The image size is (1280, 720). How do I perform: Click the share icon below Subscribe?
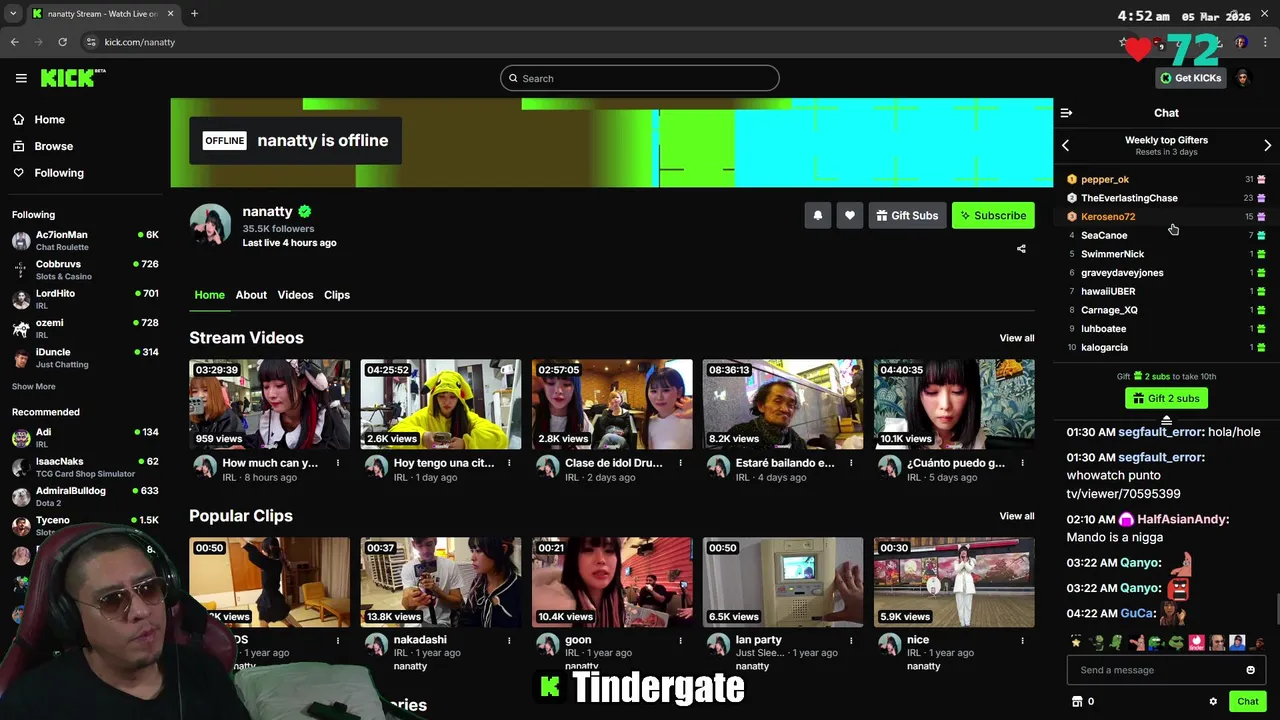pos(1021,249)
